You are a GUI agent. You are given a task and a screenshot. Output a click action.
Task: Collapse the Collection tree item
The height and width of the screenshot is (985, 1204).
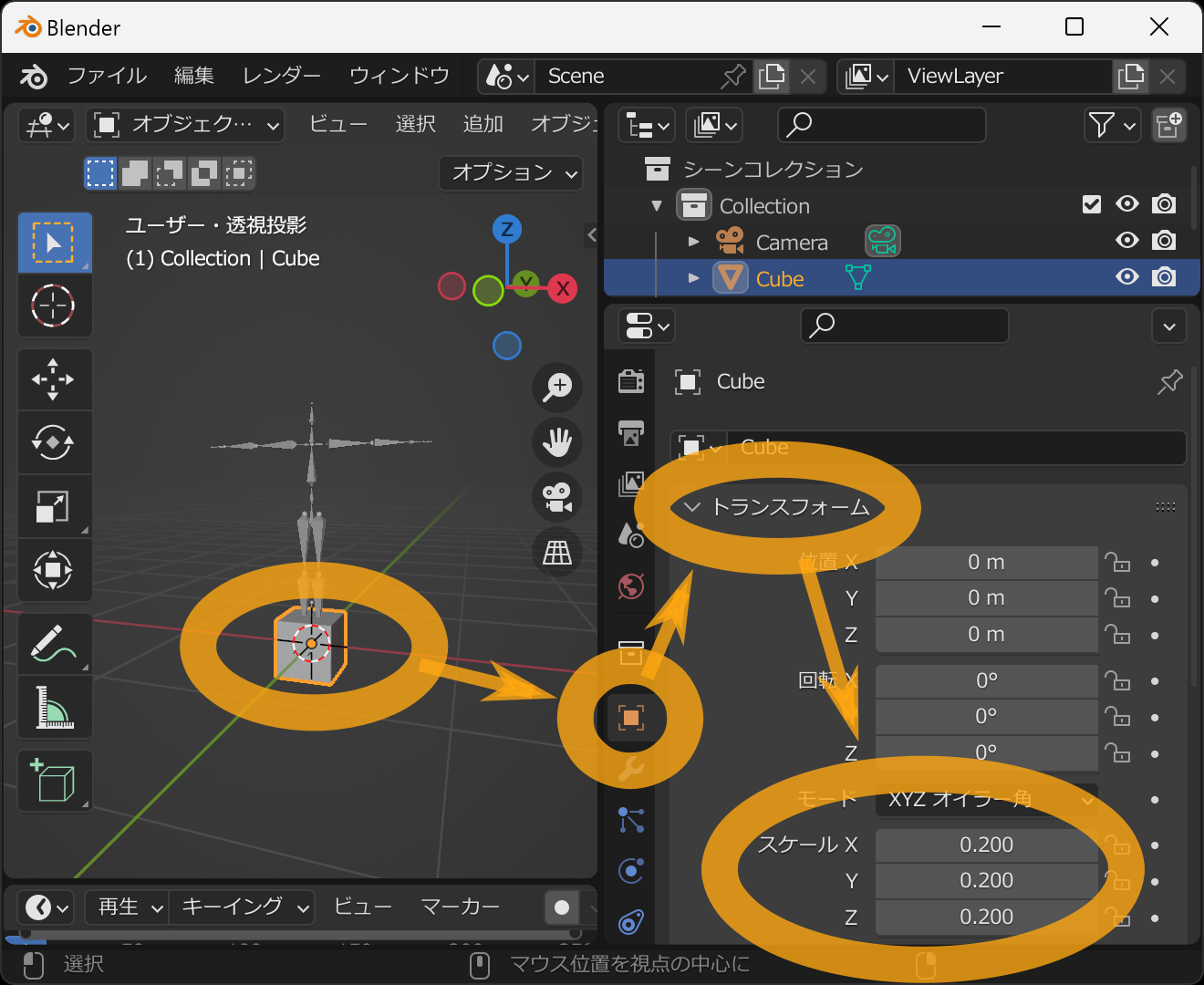(x=657, y=205)
